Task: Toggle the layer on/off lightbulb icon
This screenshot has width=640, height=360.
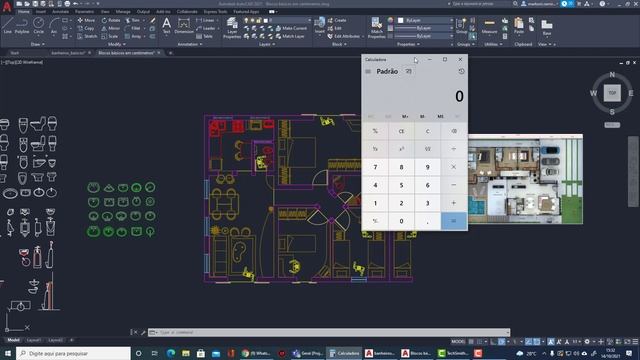Action: coord(246,20)
